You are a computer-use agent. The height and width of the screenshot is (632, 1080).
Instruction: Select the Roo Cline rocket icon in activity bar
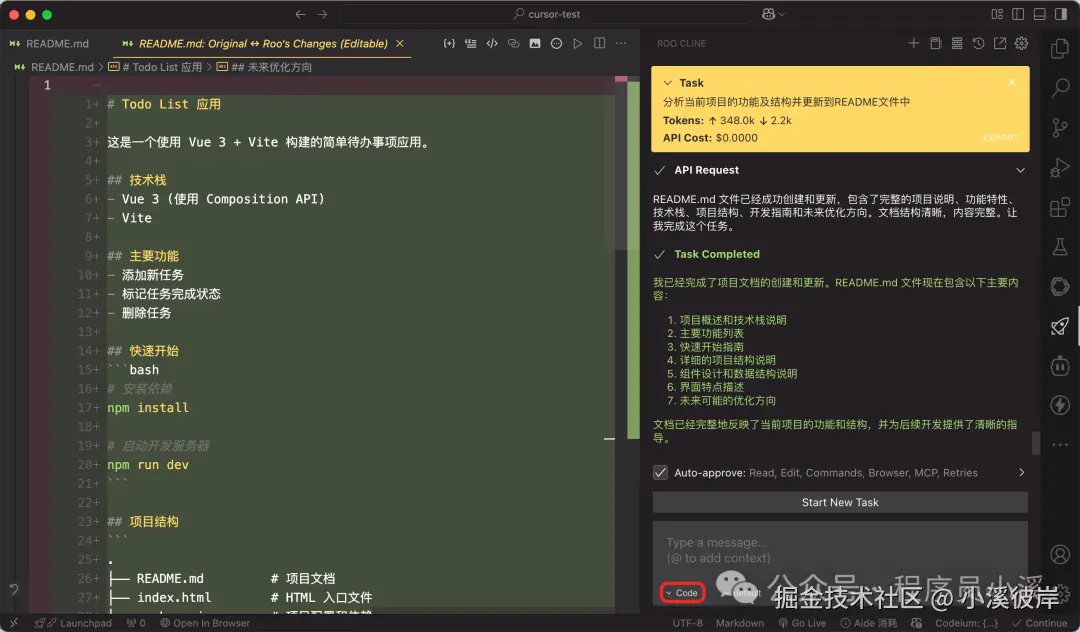click(1060, 326)
